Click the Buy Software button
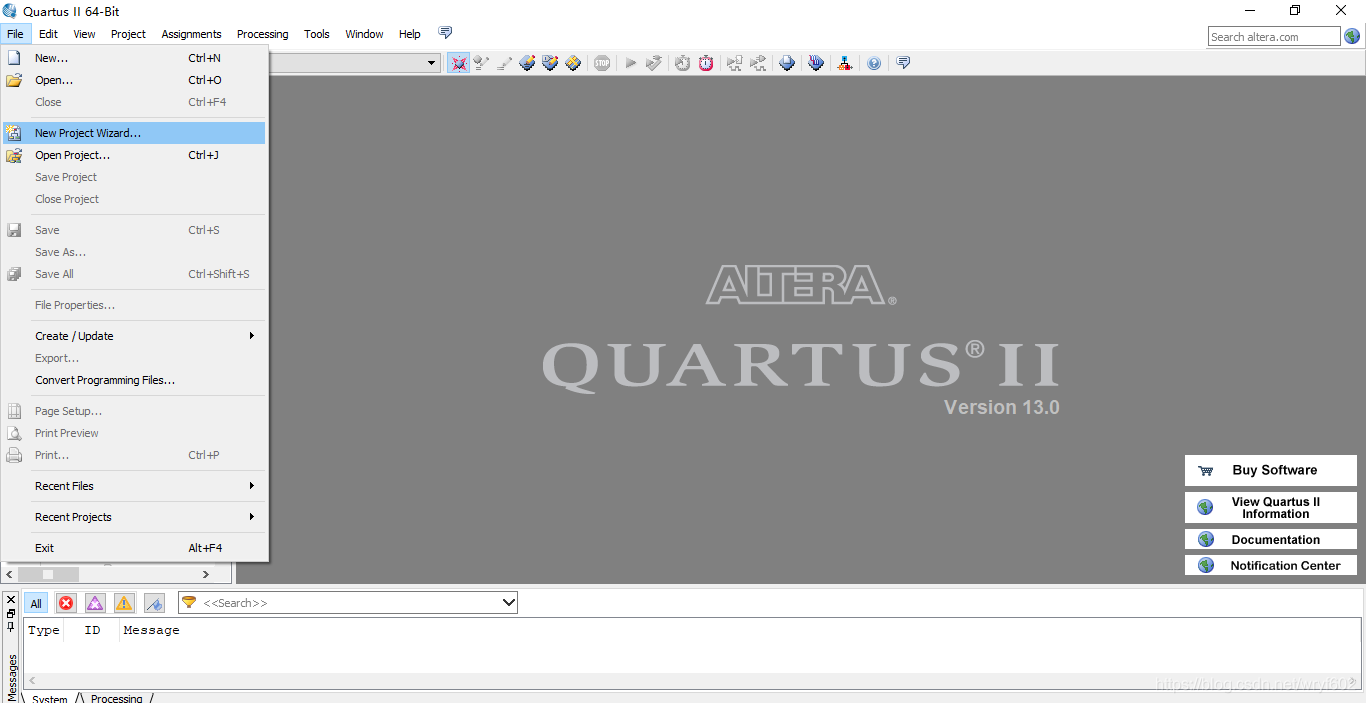 click(1271, 470)
